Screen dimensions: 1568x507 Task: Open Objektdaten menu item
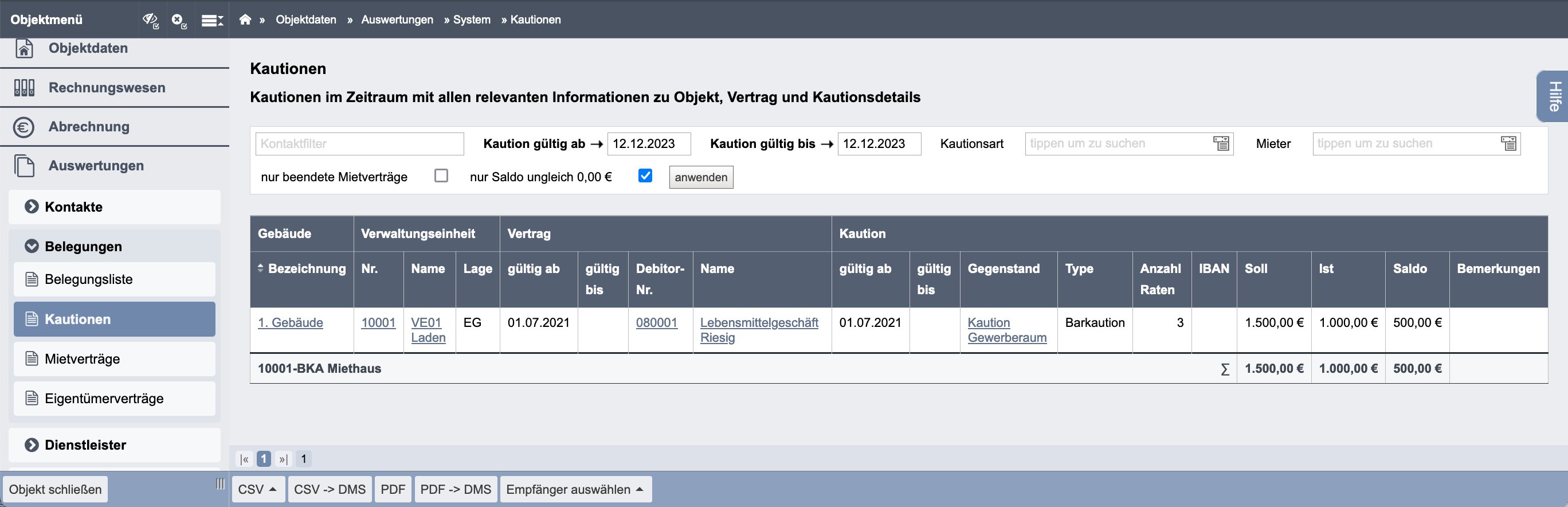[x=115, y=49]
